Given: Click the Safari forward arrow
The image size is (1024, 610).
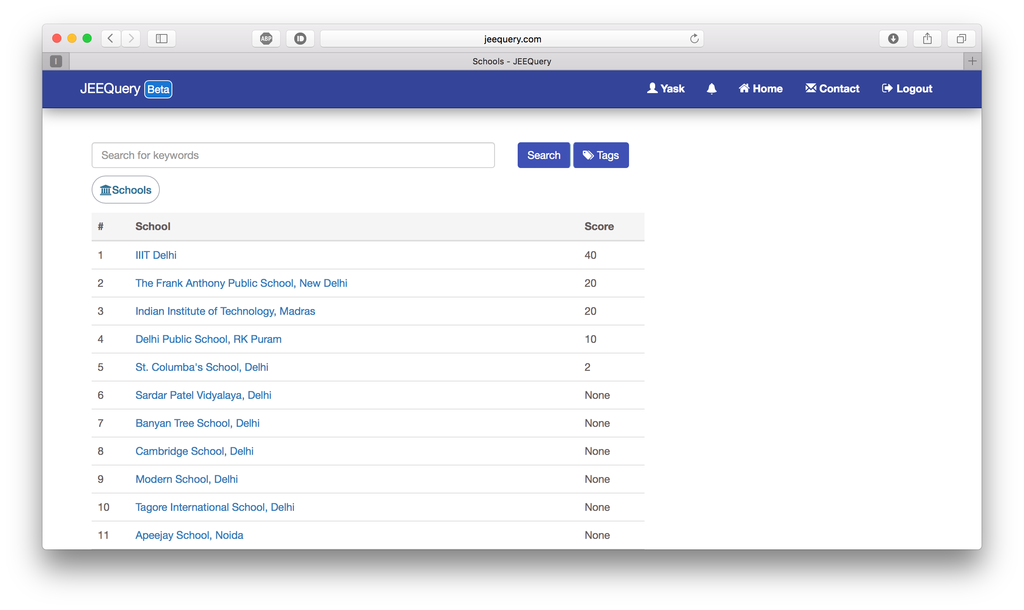Looking at the screenshot, I should pos(131,39).
